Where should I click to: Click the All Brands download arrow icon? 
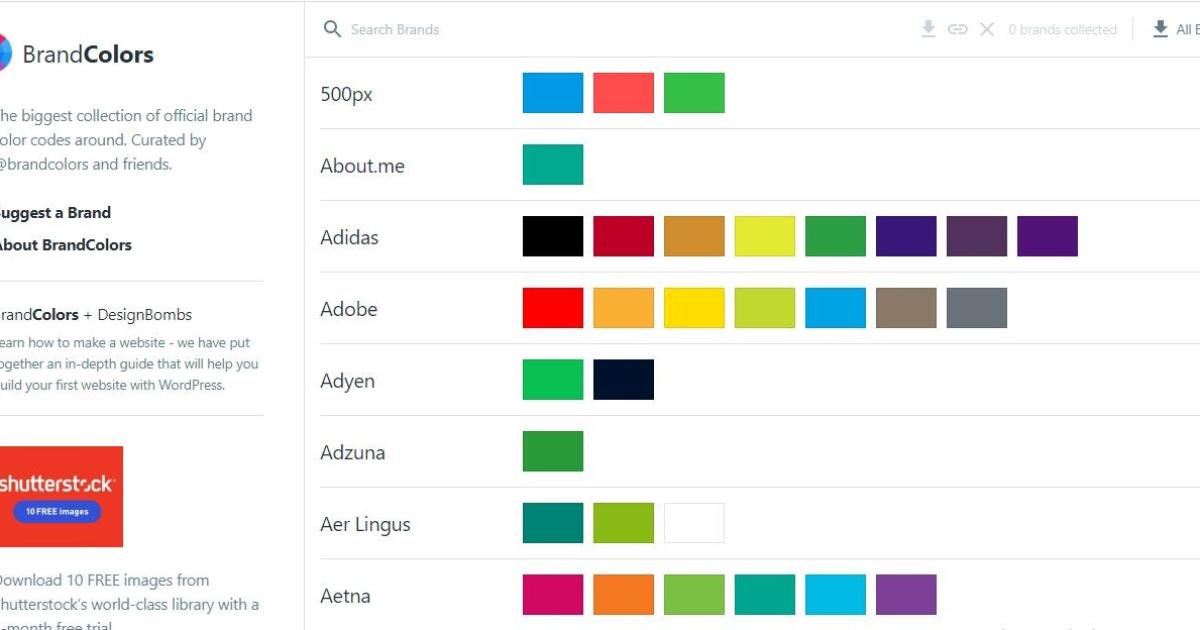pyautogui.click(x=1160, y=29)
